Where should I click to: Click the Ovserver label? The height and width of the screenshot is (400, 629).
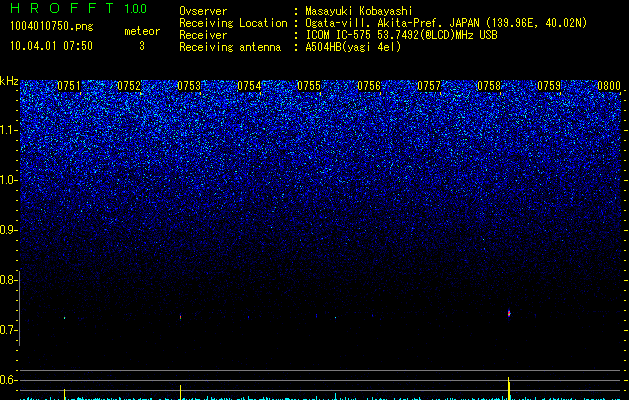click(x=203, y=11)
